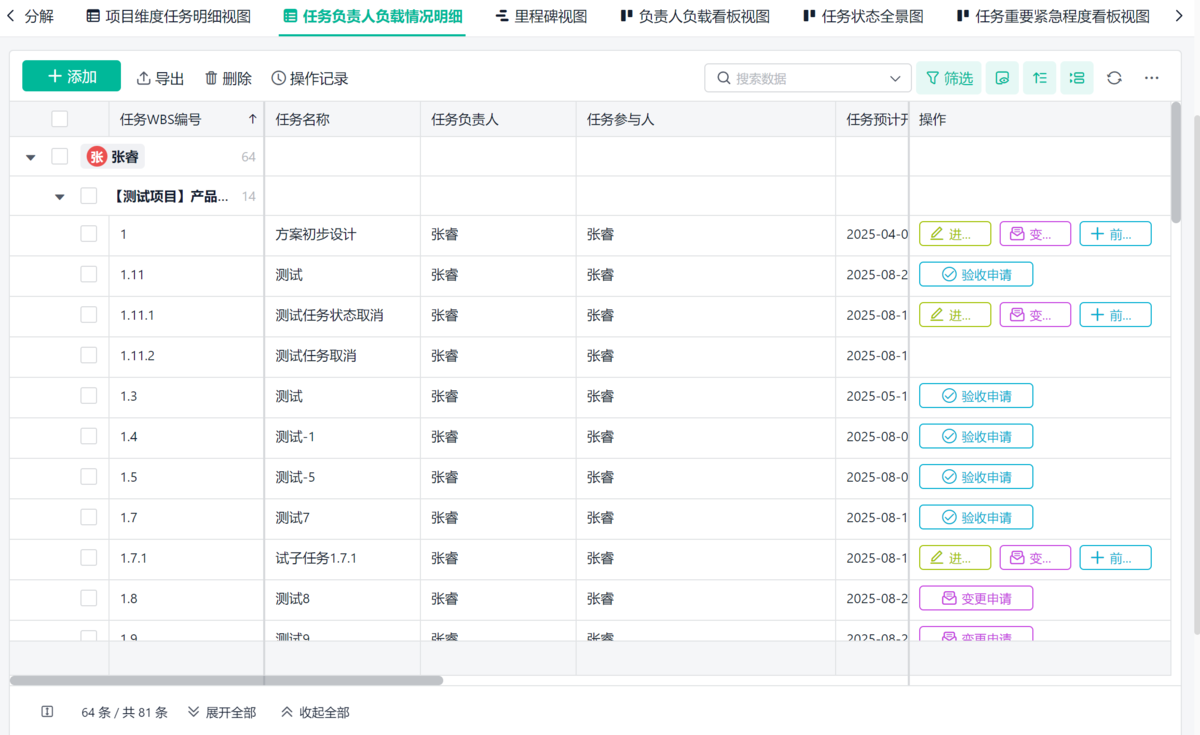This screenshot has height=735, width=1200.
Task: Check the box for task 1.11
Action: (89, 274)
